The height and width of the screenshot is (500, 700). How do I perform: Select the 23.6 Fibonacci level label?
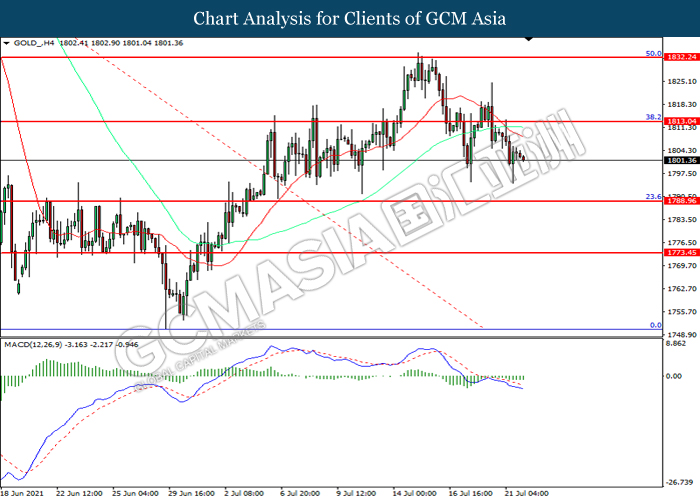click(x=654, y=196)
